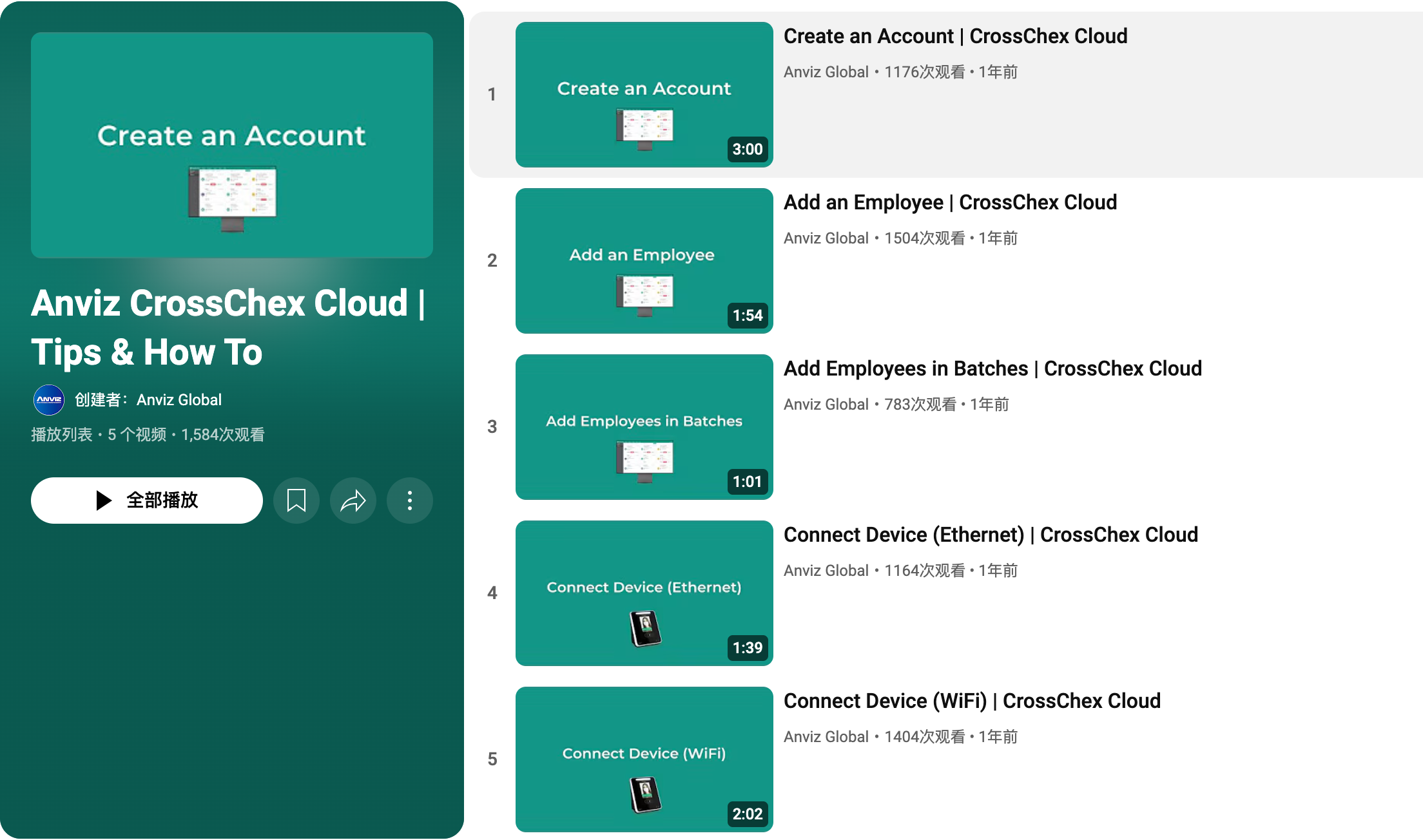Click index number 1 of the playlist
The height and width of the screenshot is (840, 1423).
click(x=492, y=95)
